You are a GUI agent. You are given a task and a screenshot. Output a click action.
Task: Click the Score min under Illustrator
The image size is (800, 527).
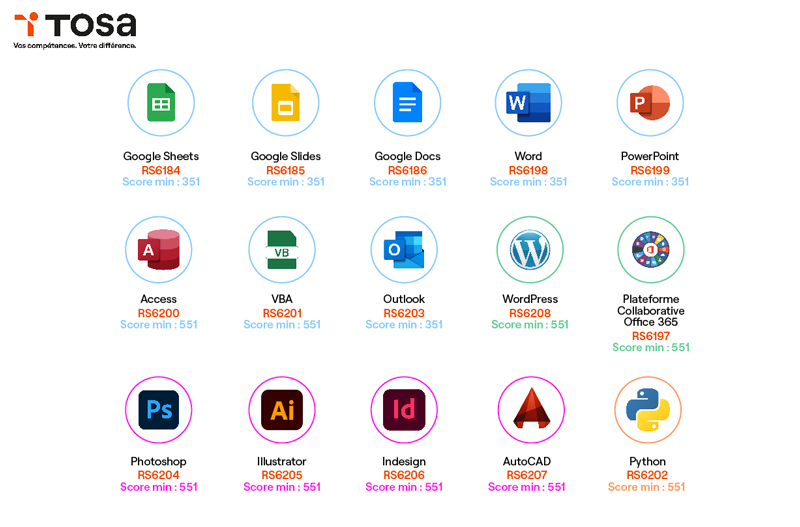point(282,487)
